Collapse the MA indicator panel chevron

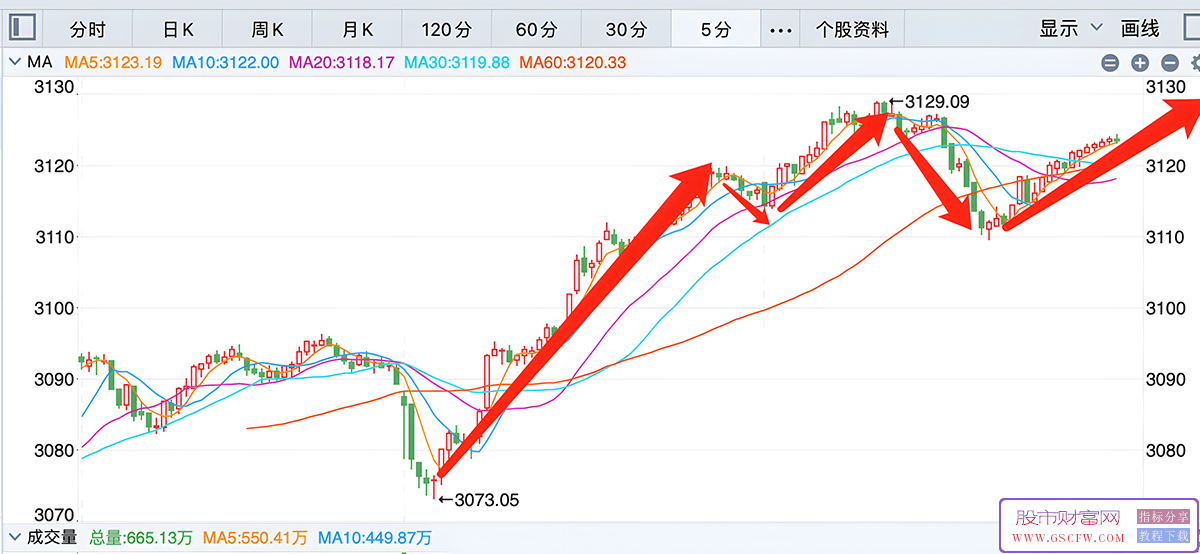coord(14,62)
